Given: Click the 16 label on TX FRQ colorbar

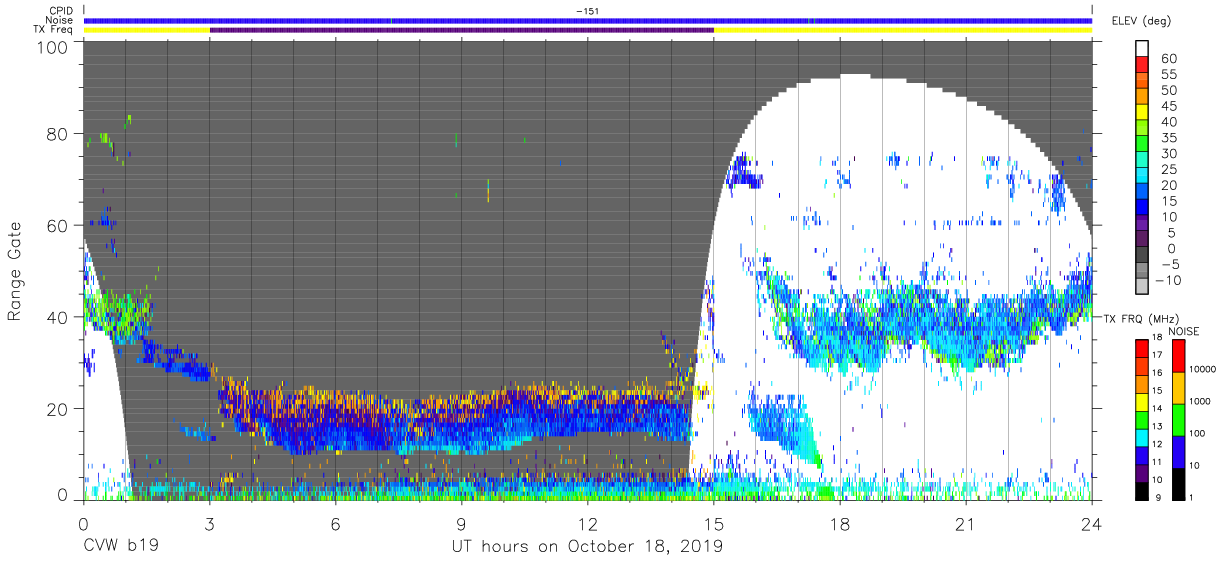Looking at the screenshot, I should point(1157,373).
